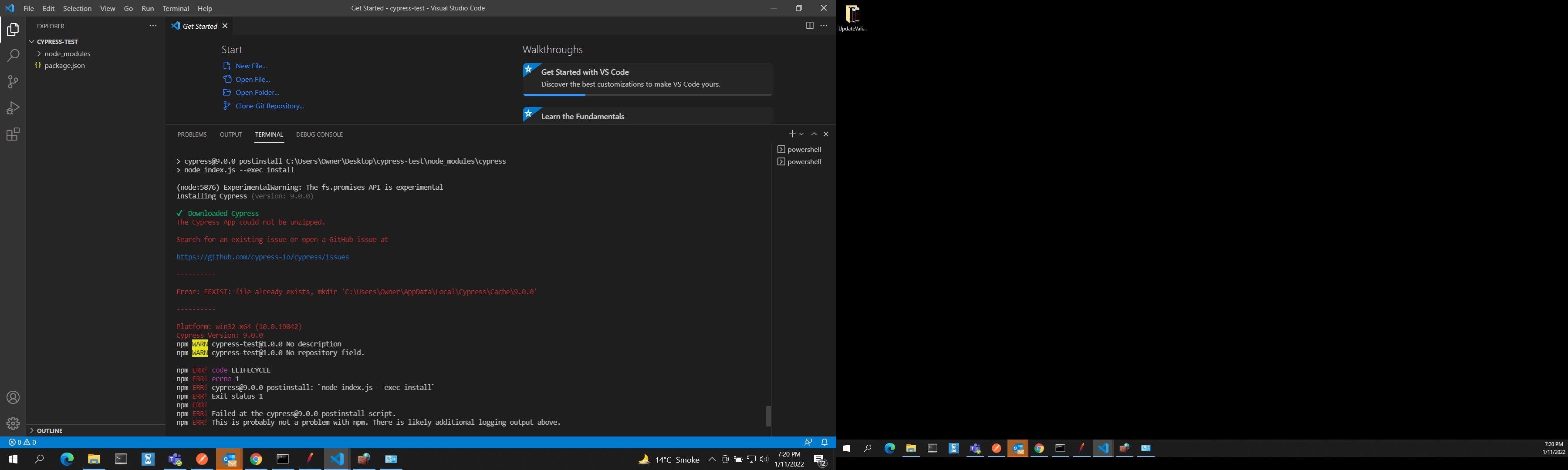Screen dimensions: 1568x470
Task: Split the editor to the right
Action: click(810, 26)
